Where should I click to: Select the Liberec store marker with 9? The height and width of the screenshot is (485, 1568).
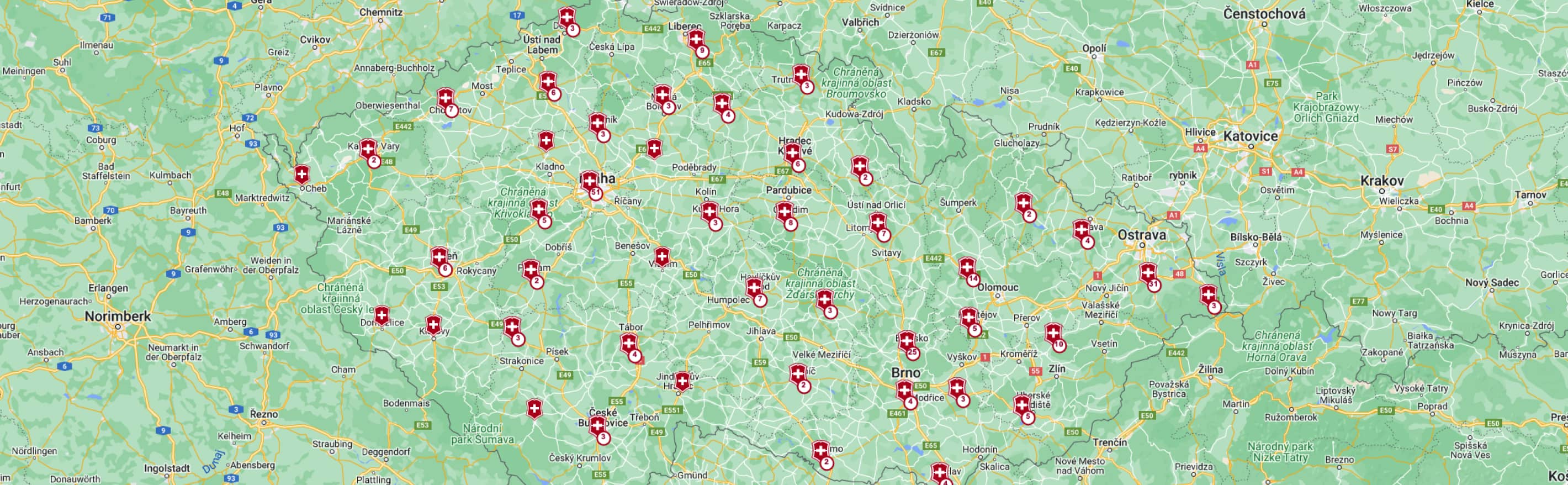[697, 41]
